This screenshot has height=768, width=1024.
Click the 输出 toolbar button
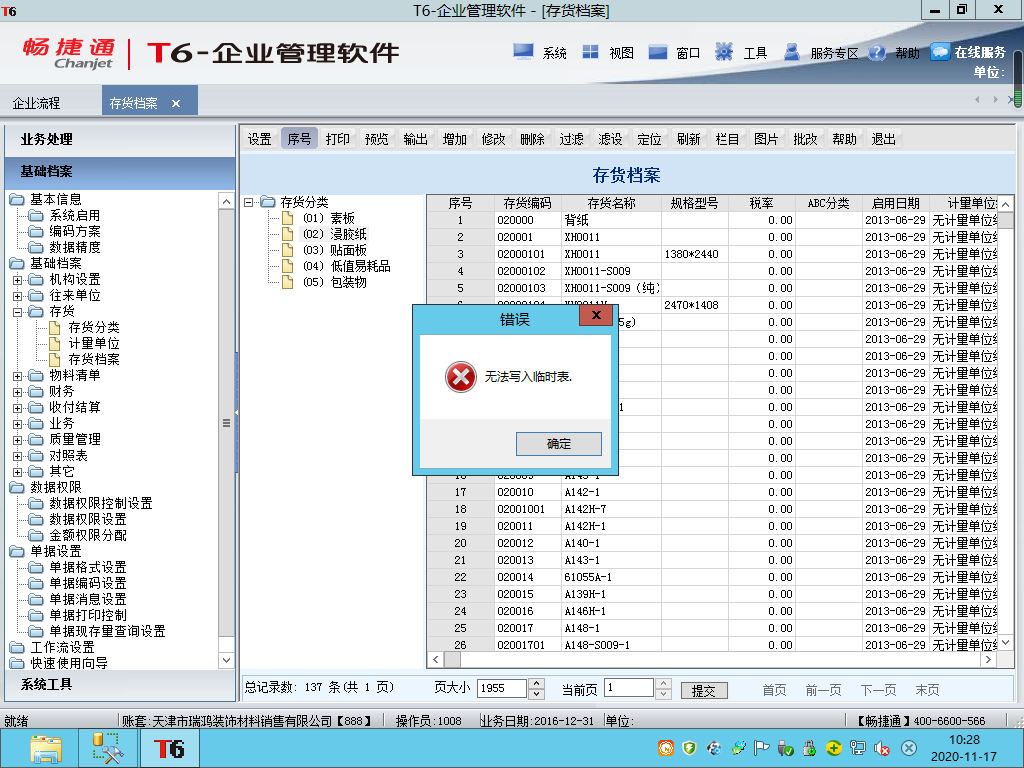click(x=415, y=139)
